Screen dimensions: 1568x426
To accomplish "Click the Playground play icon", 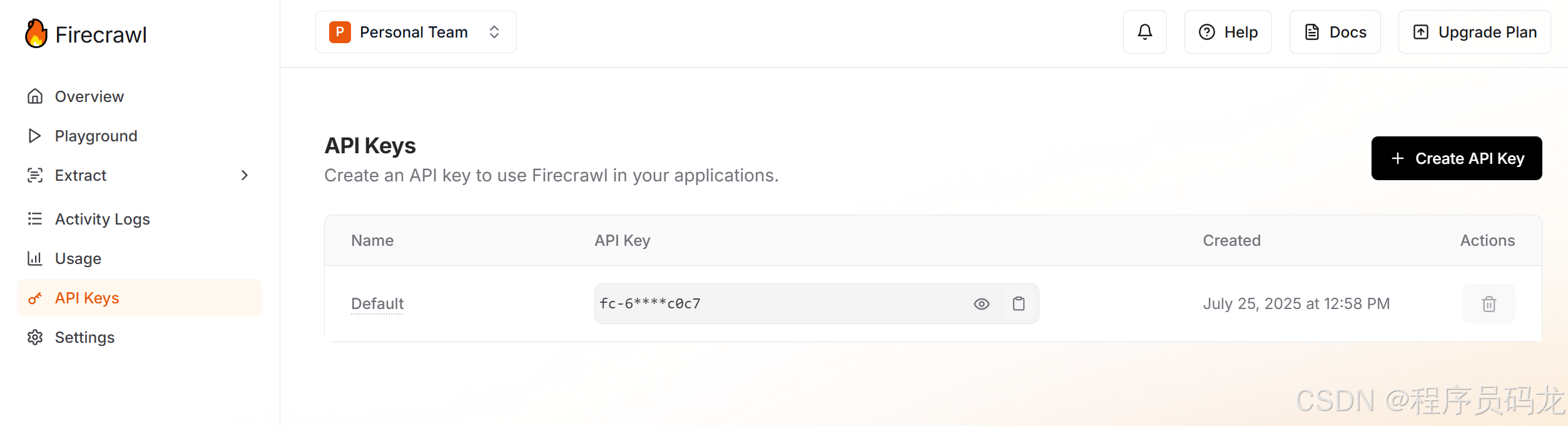I will [35, 136].
